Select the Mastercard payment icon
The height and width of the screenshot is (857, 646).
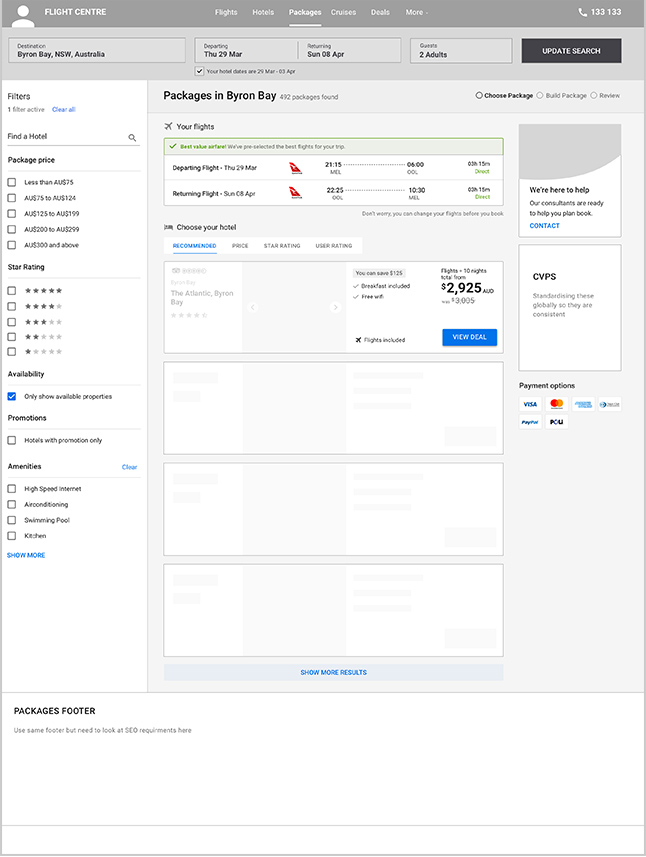557,404
